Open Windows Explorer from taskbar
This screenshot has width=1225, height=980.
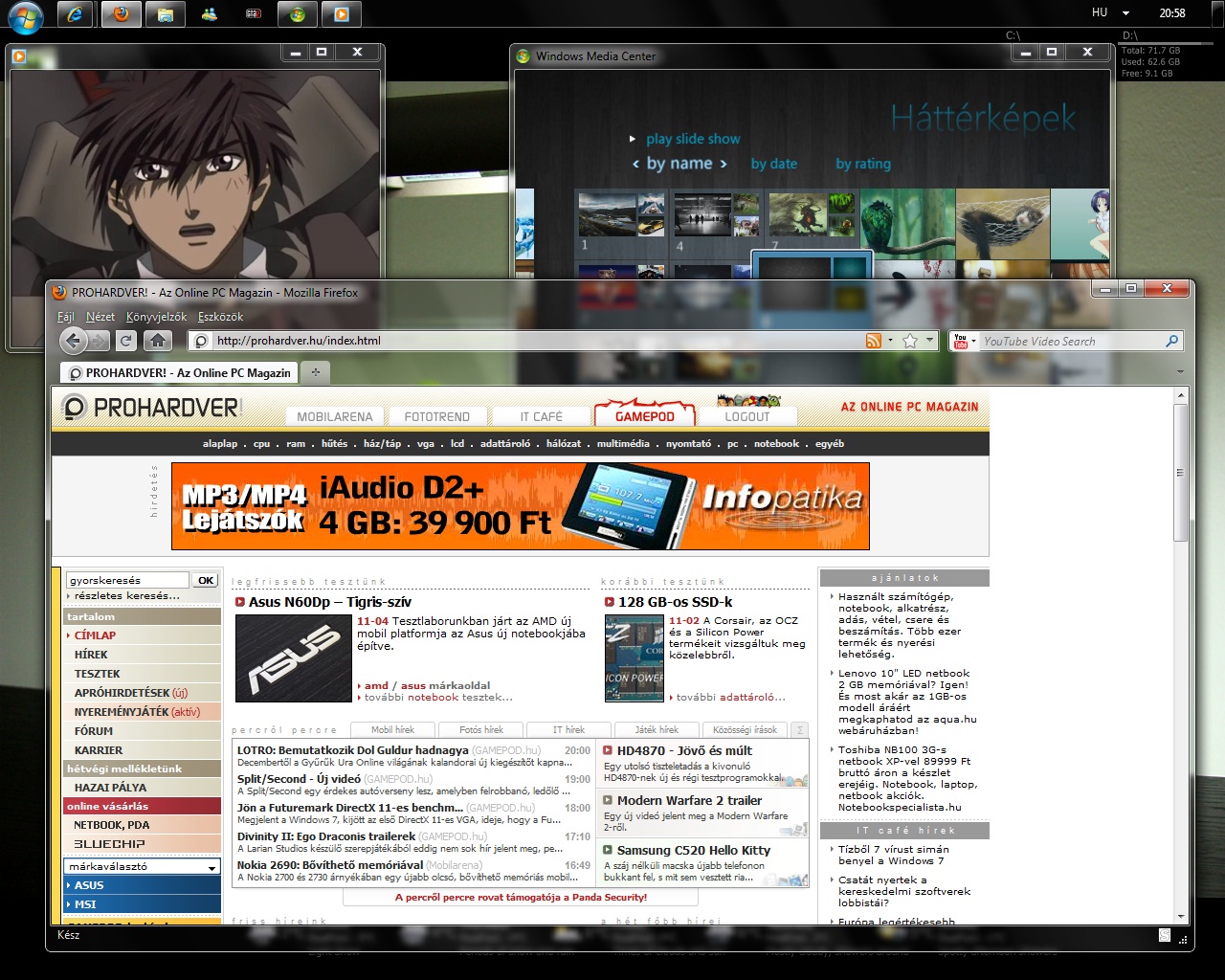coord(165,13)
